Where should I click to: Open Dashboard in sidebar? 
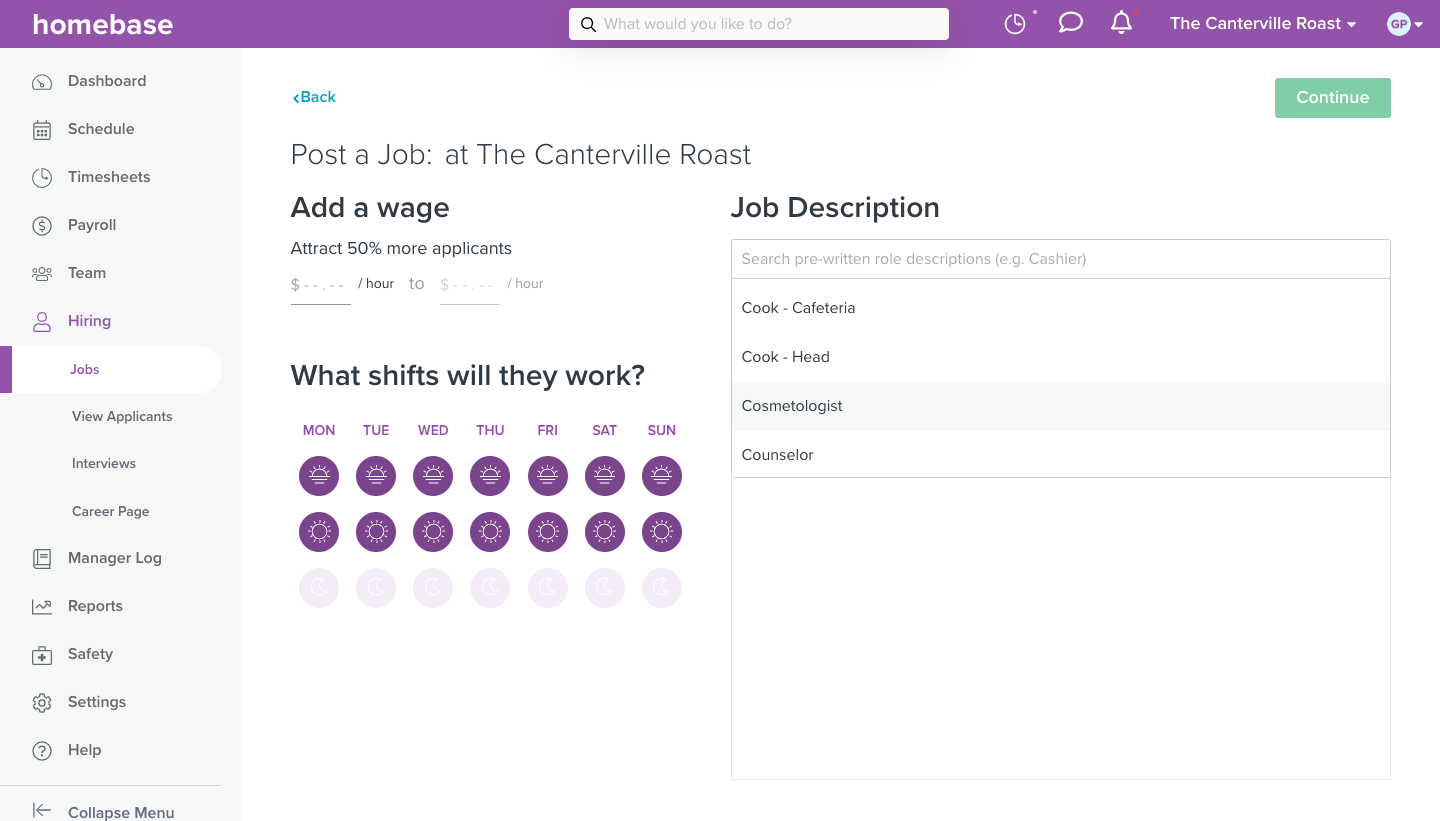point(107,81)
